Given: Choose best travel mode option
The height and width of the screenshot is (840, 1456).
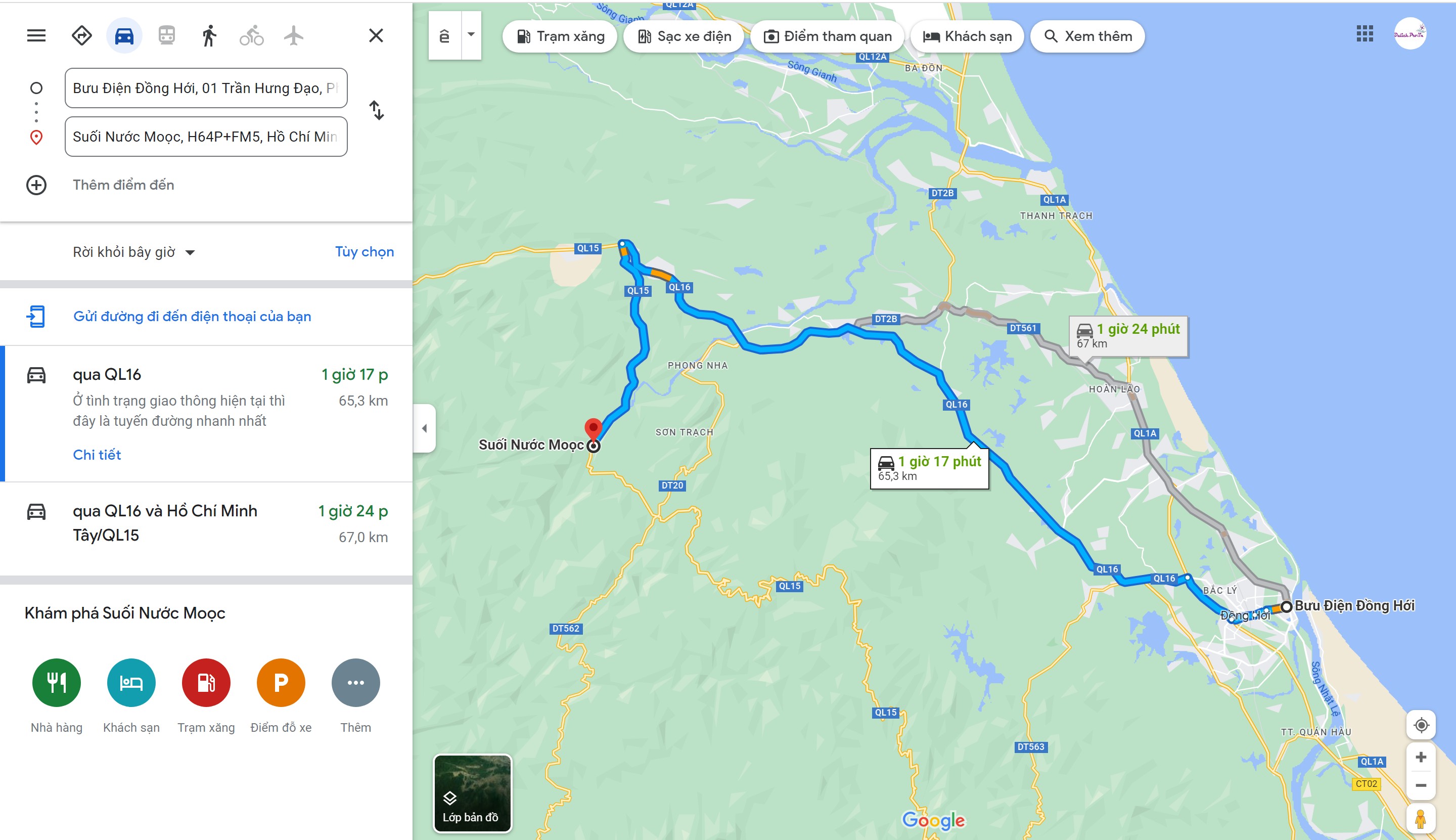Looking at the screenshot, I should coord(81,36).
